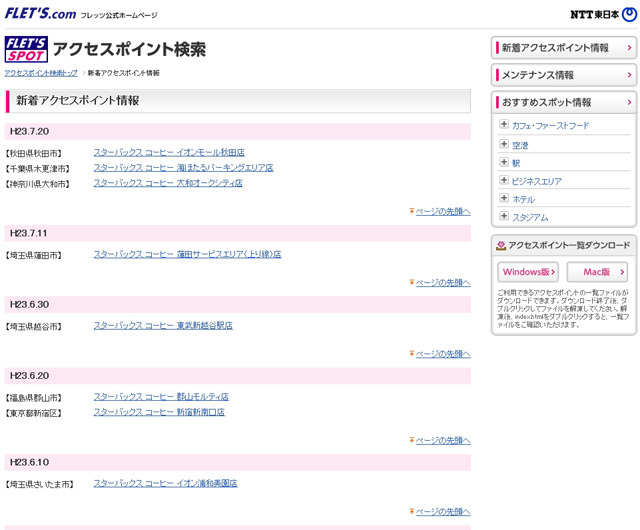The width and height of the screenshot is (640, 530).
Task: Click the H23.7.20 date heading
Action: tap(29, 131)
